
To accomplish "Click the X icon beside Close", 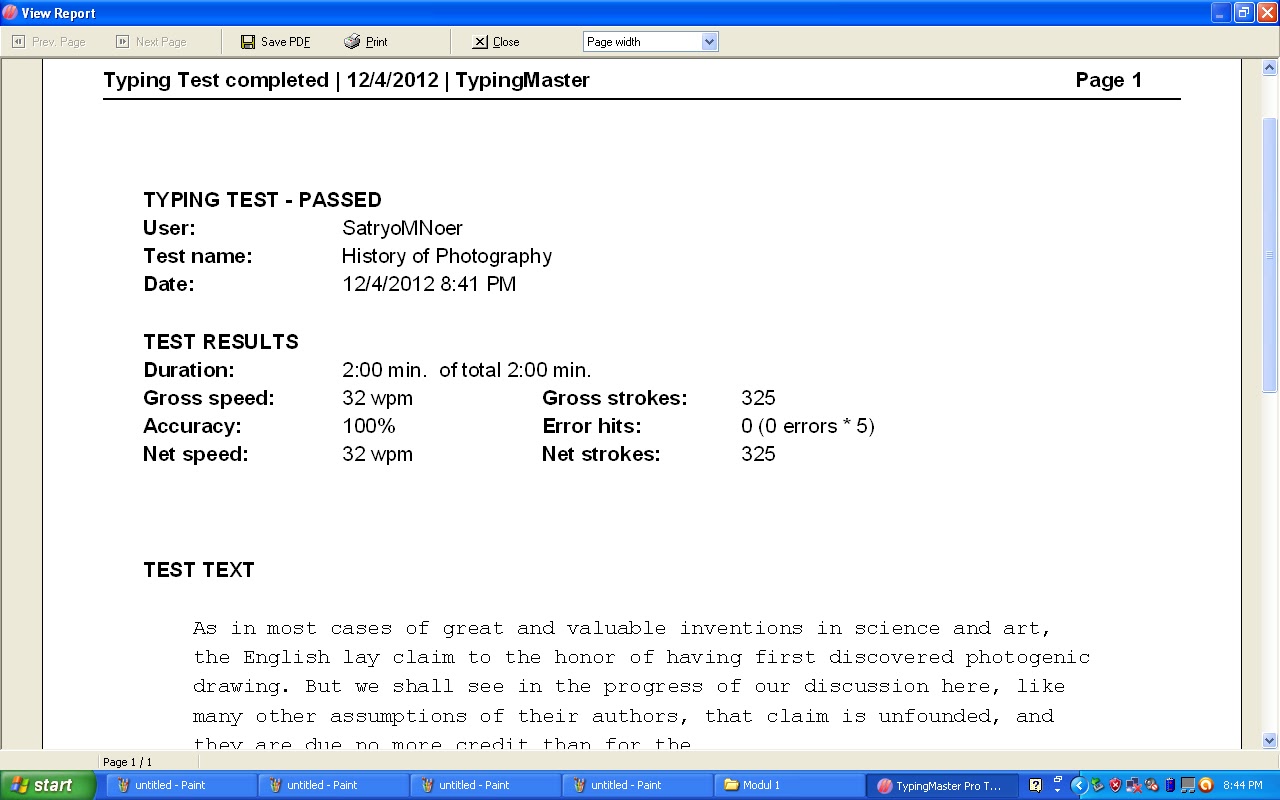I will 480,42.
